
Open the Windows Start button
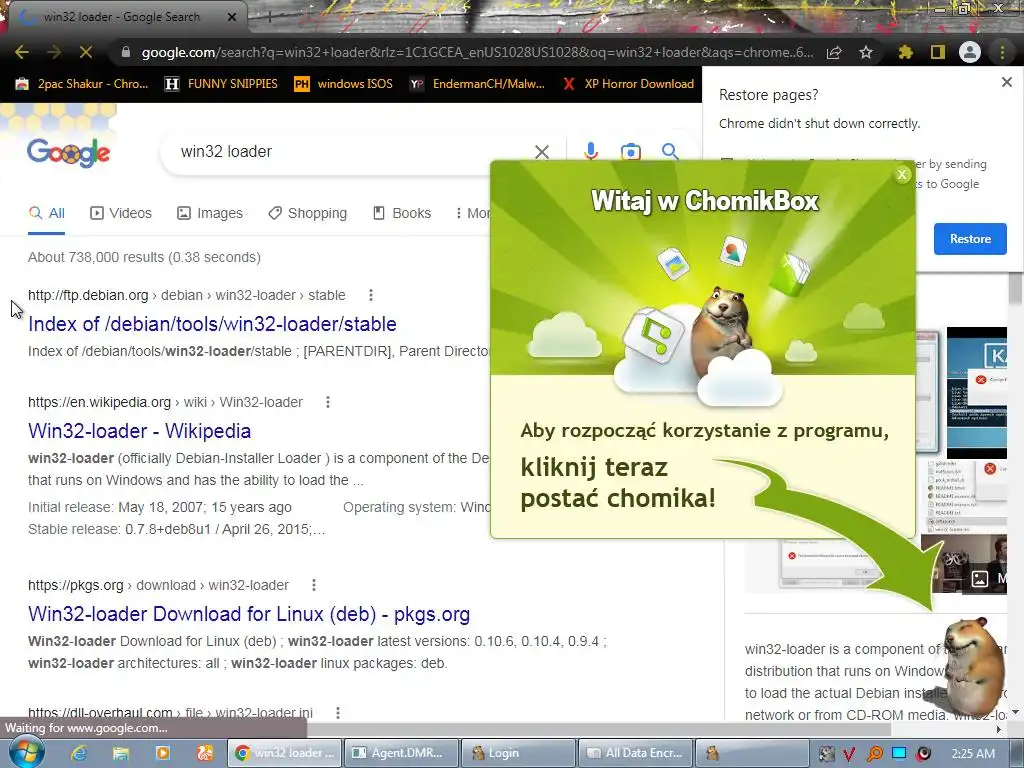pos(25,753)
